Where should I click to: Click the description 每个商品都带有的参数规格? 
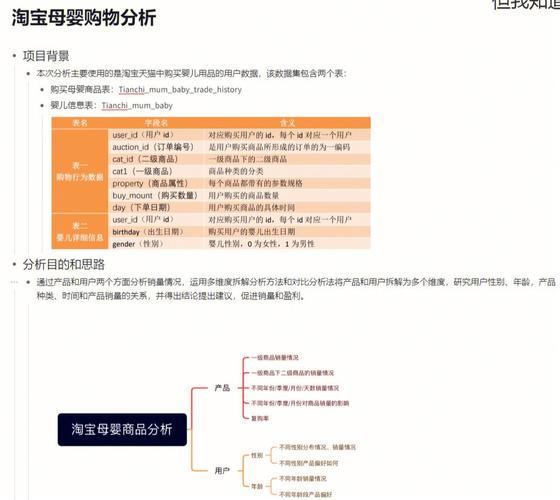coord(255,184)
